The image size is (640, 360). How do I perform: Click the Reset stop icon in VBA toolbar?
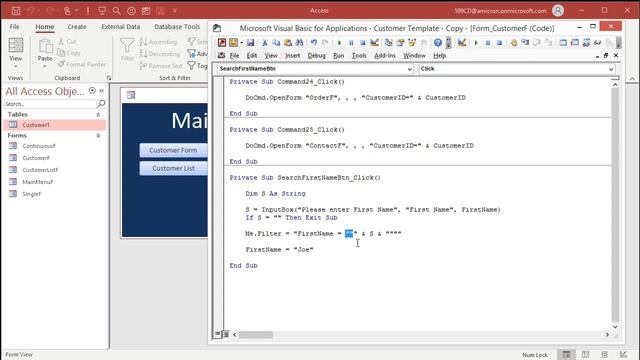362,42
